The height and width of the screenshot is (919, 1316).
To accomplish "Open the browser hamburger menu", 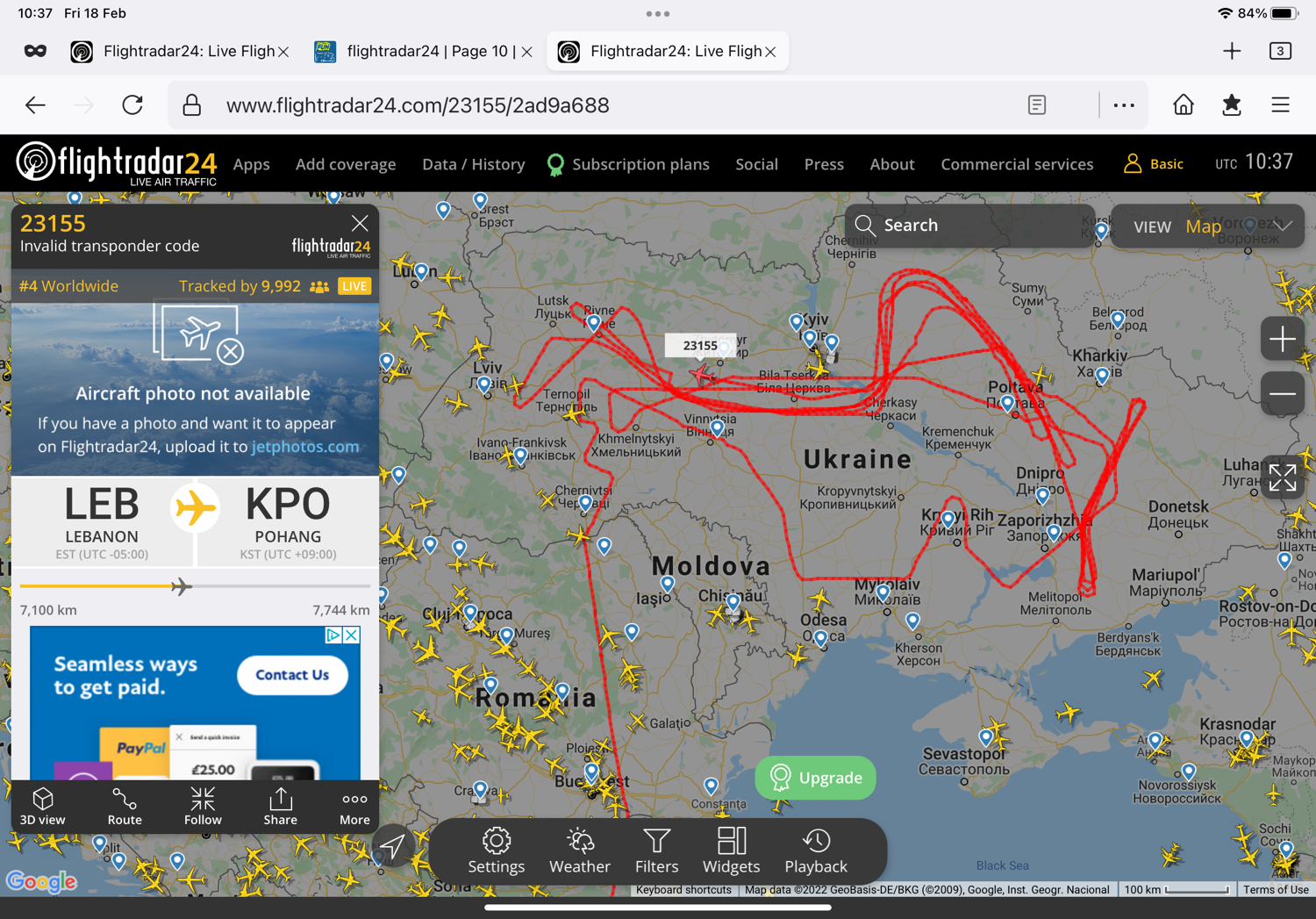I will point(1280,105).
